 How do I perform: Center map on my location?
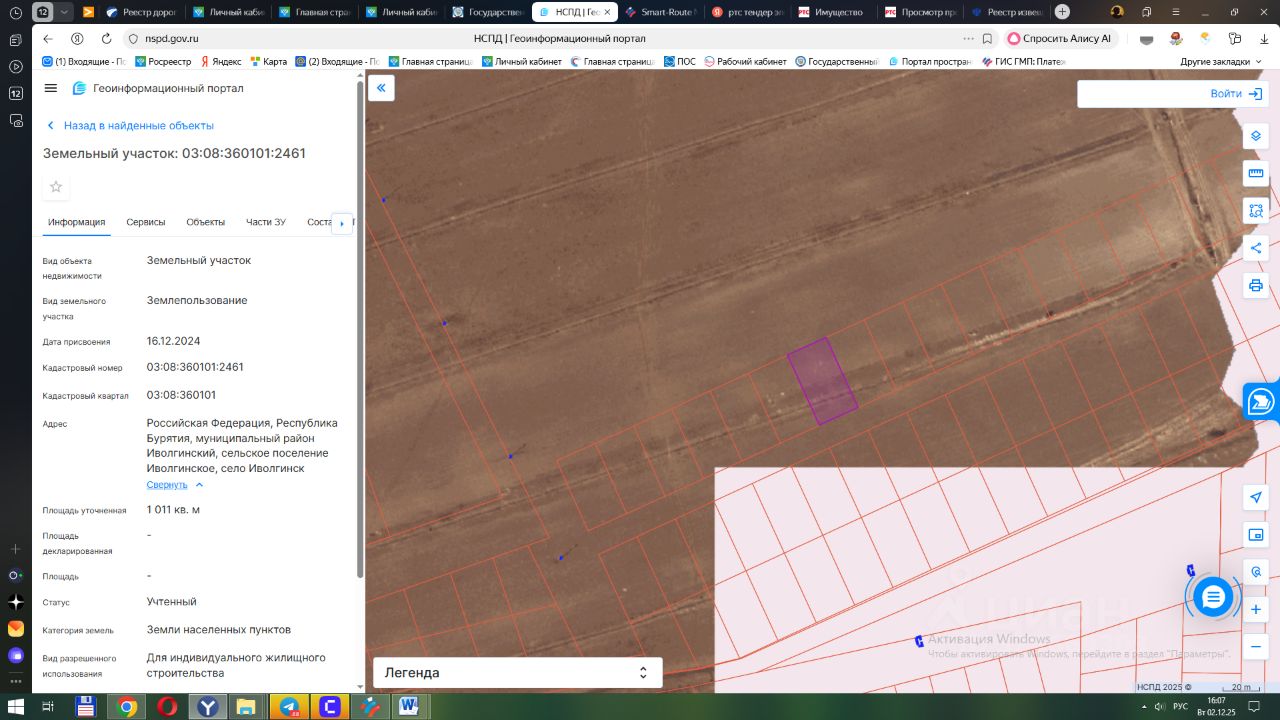pos(1256,497)
